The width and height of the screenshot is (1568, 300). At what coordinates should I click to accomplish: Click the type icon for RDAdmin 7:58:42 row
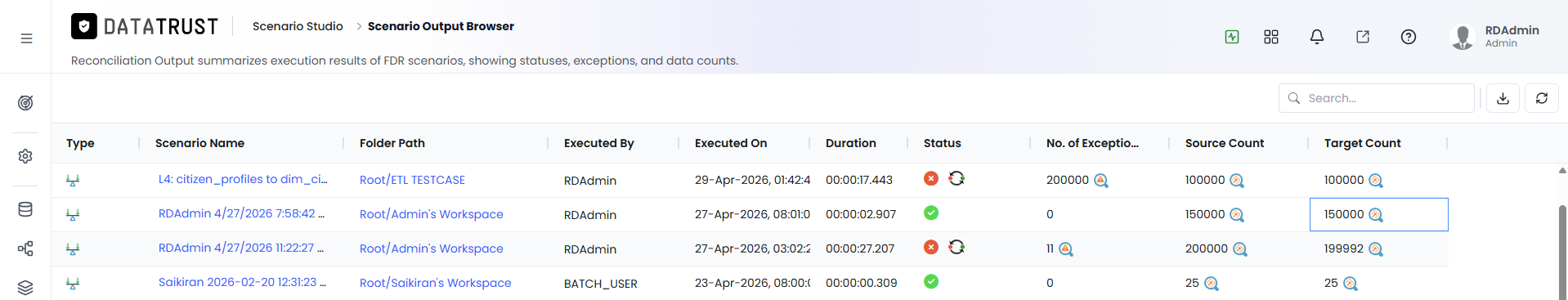click(x=73, y=215)
